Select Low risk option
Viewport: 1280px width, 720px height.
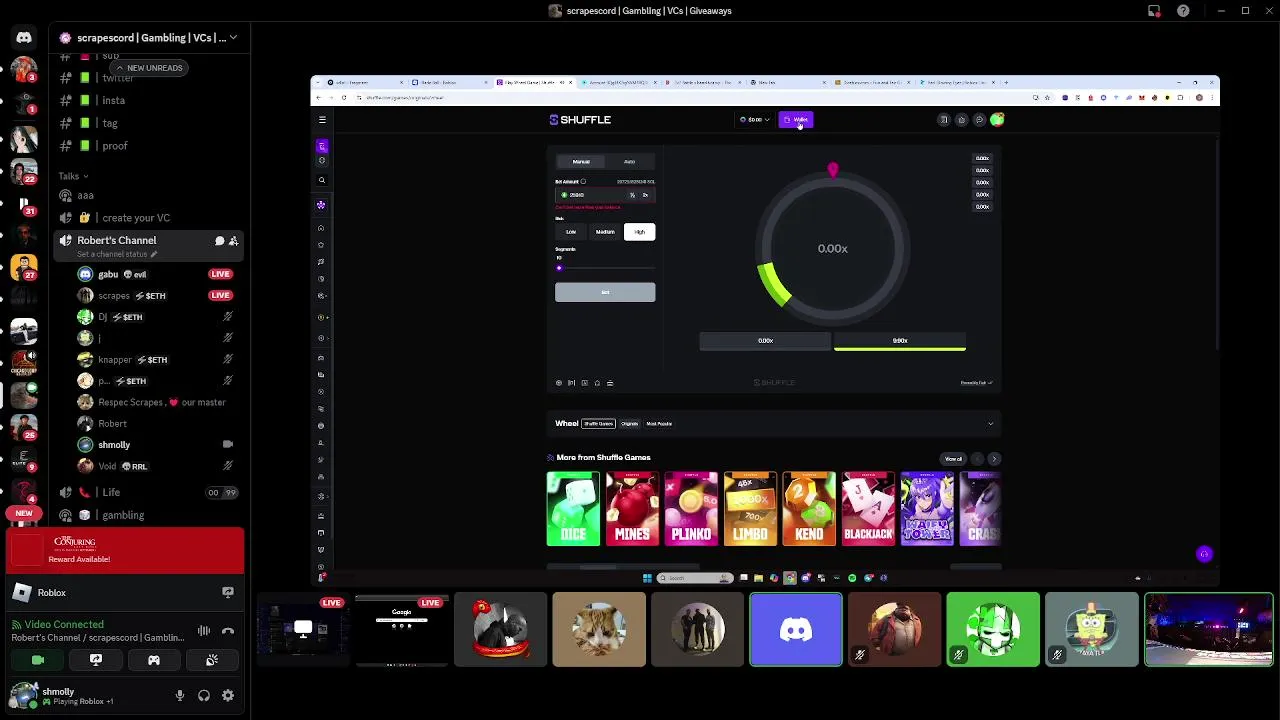(x=571, y=232)
